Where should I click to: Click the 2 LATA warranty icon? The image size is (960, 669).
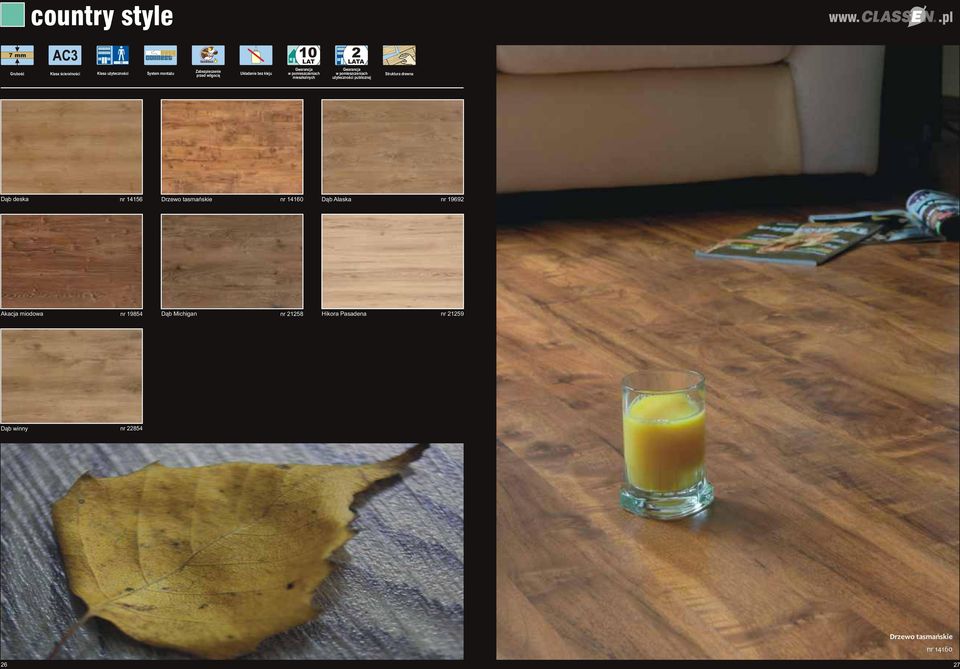(351, 55)
